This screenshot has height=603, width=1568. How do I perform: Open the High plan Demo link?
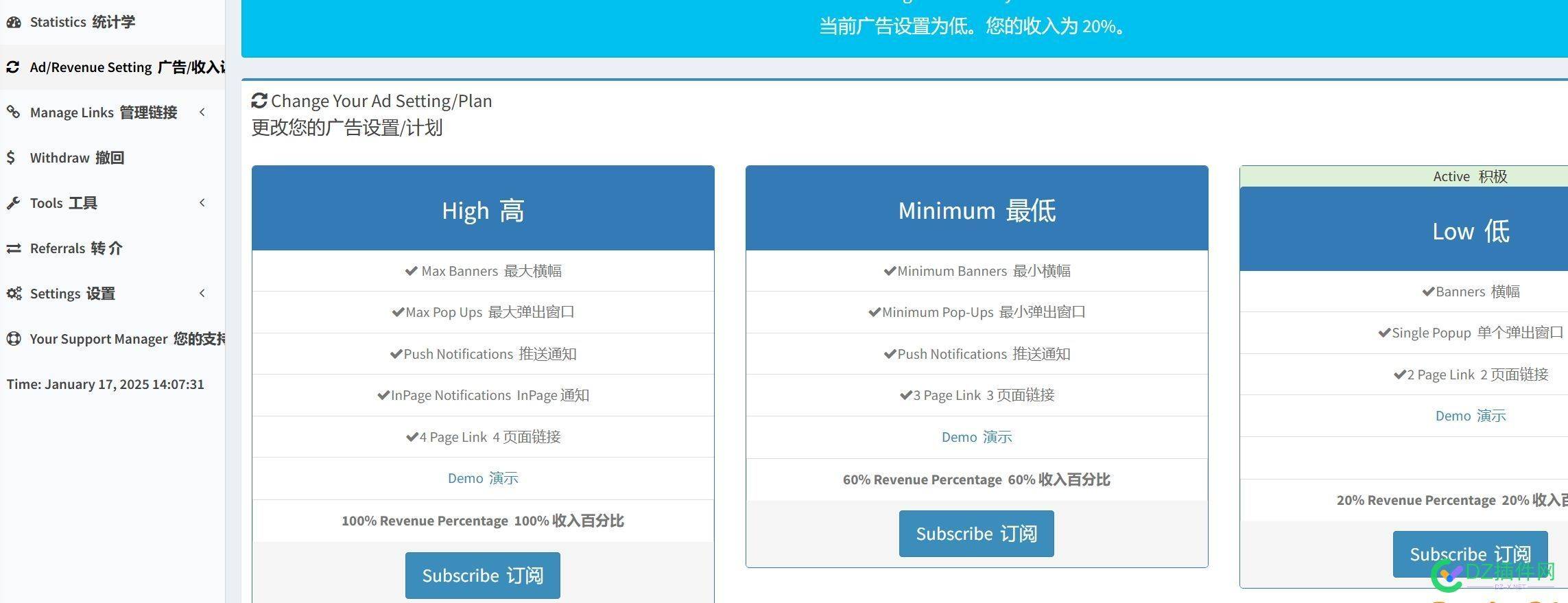(x=483, y=478)
